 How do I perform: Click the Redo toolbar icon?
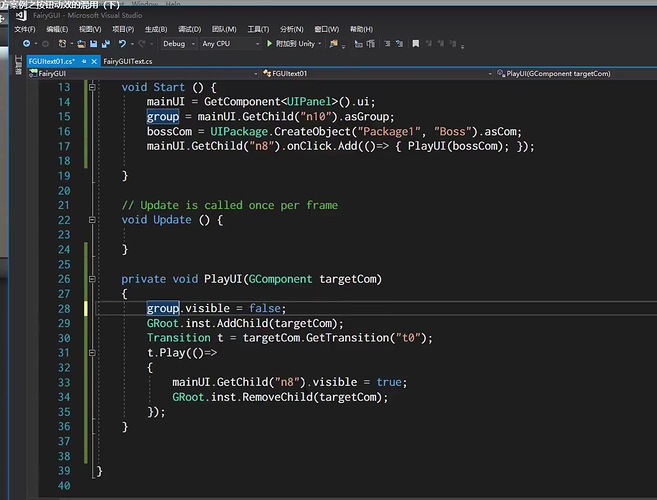[143, 44]
